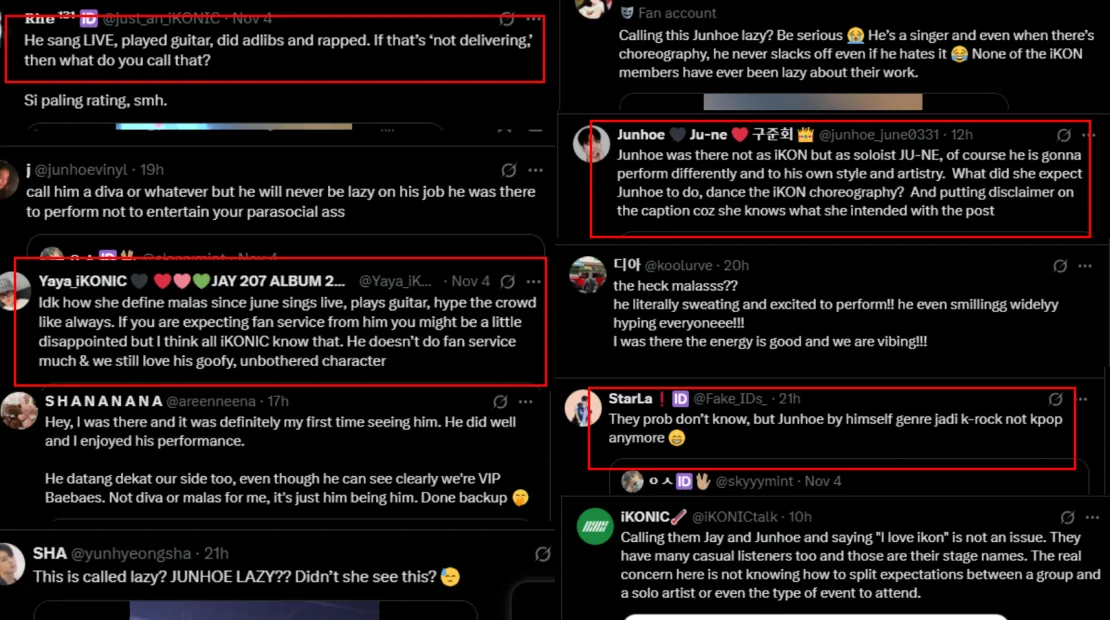Click the Grok icon on StarLa's post

click(1056, 399)
